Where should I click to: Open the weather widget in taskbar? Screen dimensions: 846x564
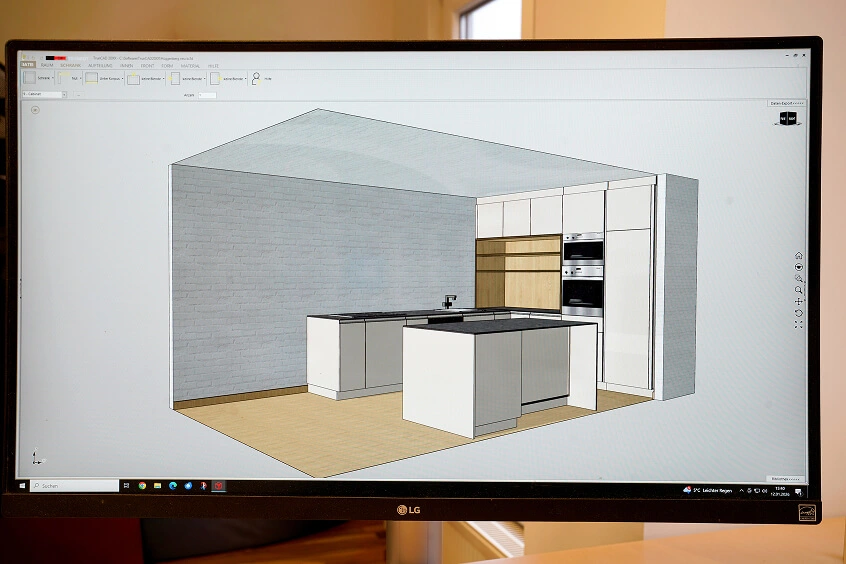[707, 490]
